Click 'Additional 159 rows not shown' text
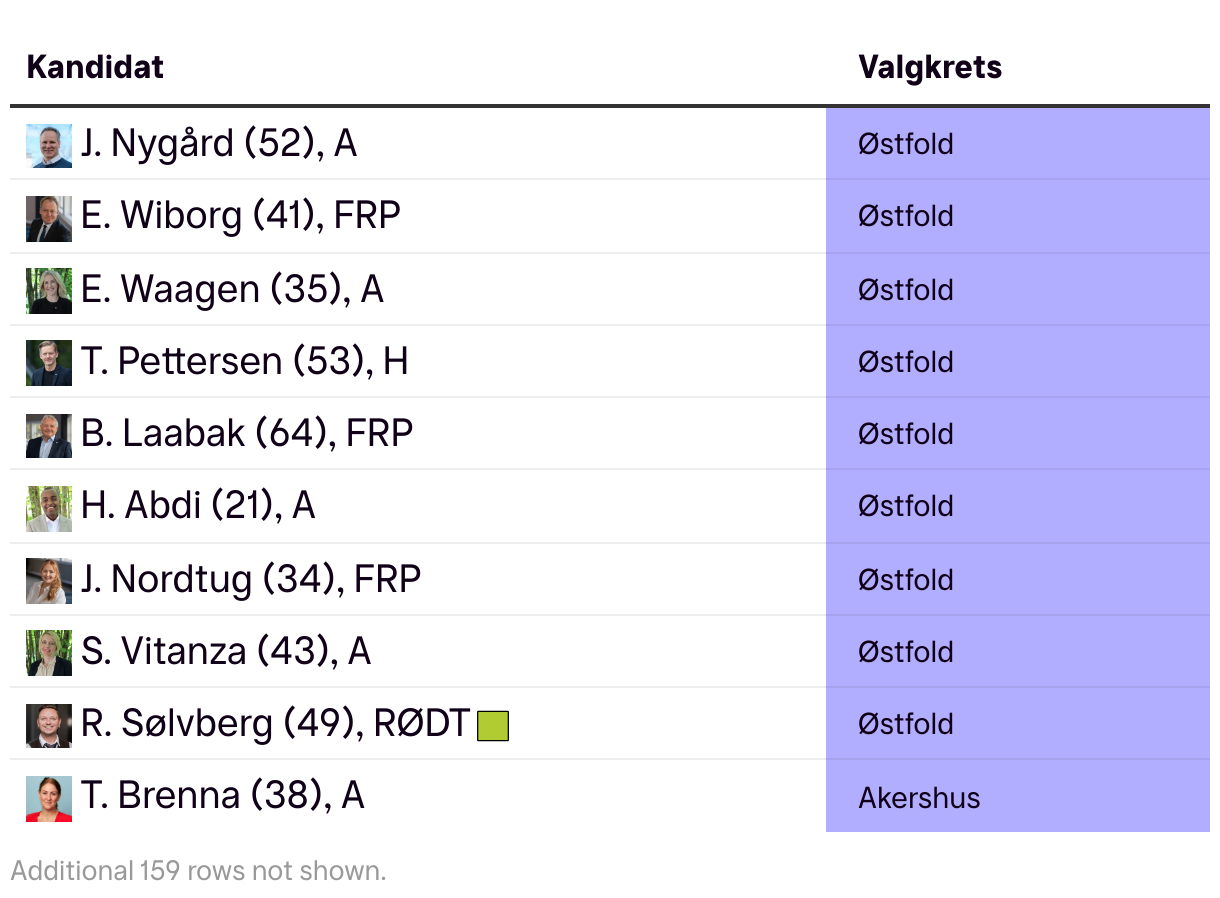Viewport: 1220px width, 898px height. pos(198,871)
